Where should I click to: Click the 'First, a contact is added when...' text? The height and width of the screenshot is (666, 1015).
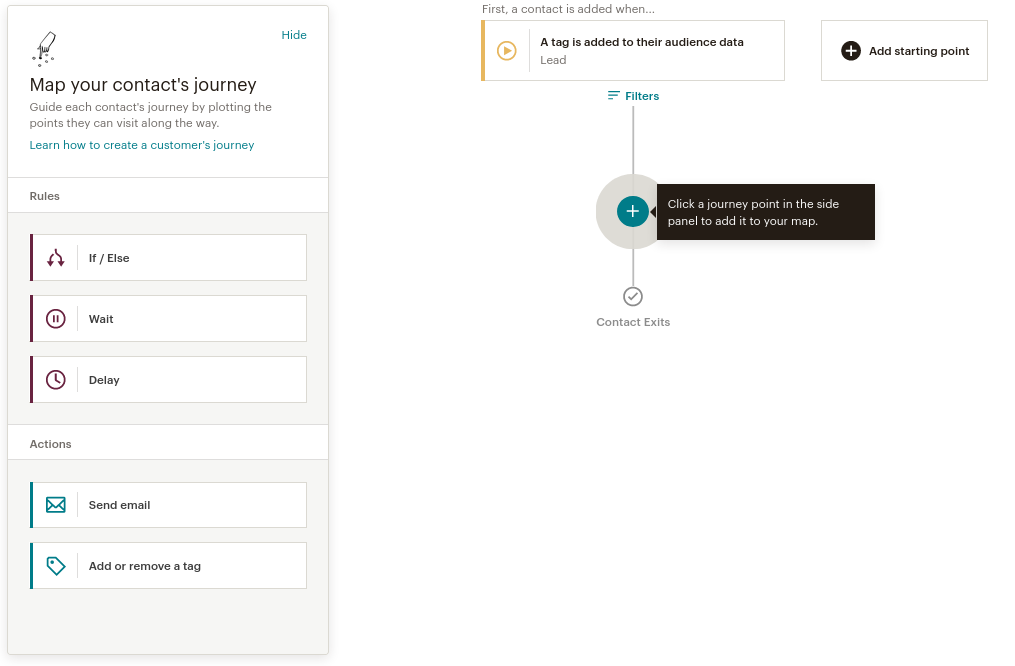(x=568, y=9)
